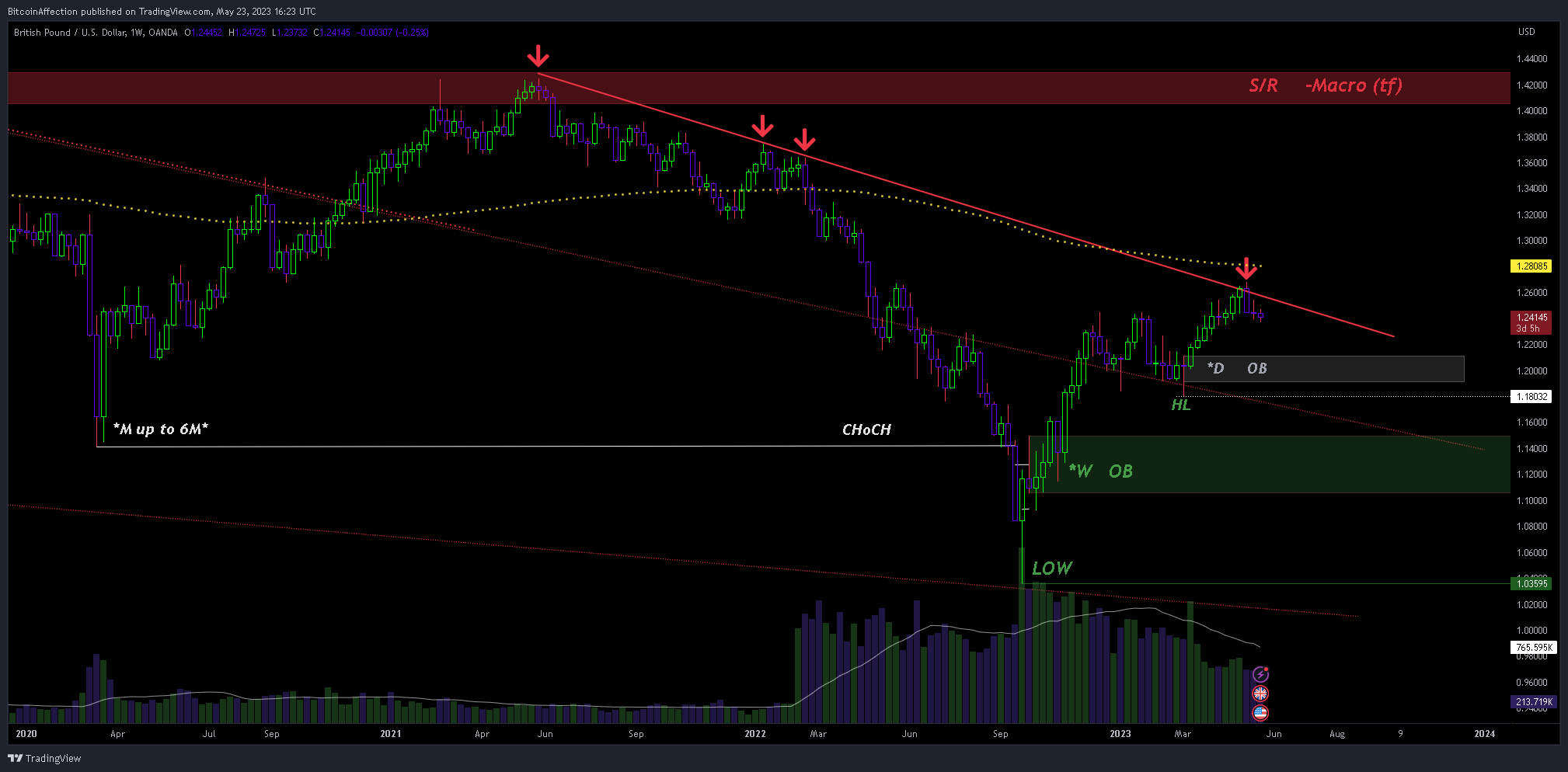Click the 2020 label on time axis

coord(26,734)
